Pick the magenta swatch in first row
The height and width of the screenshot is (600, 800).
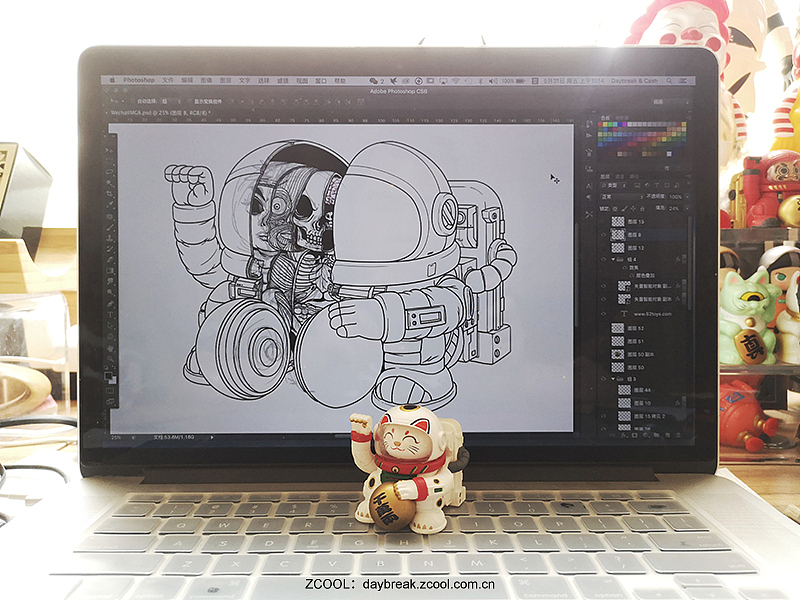(624, 124)
